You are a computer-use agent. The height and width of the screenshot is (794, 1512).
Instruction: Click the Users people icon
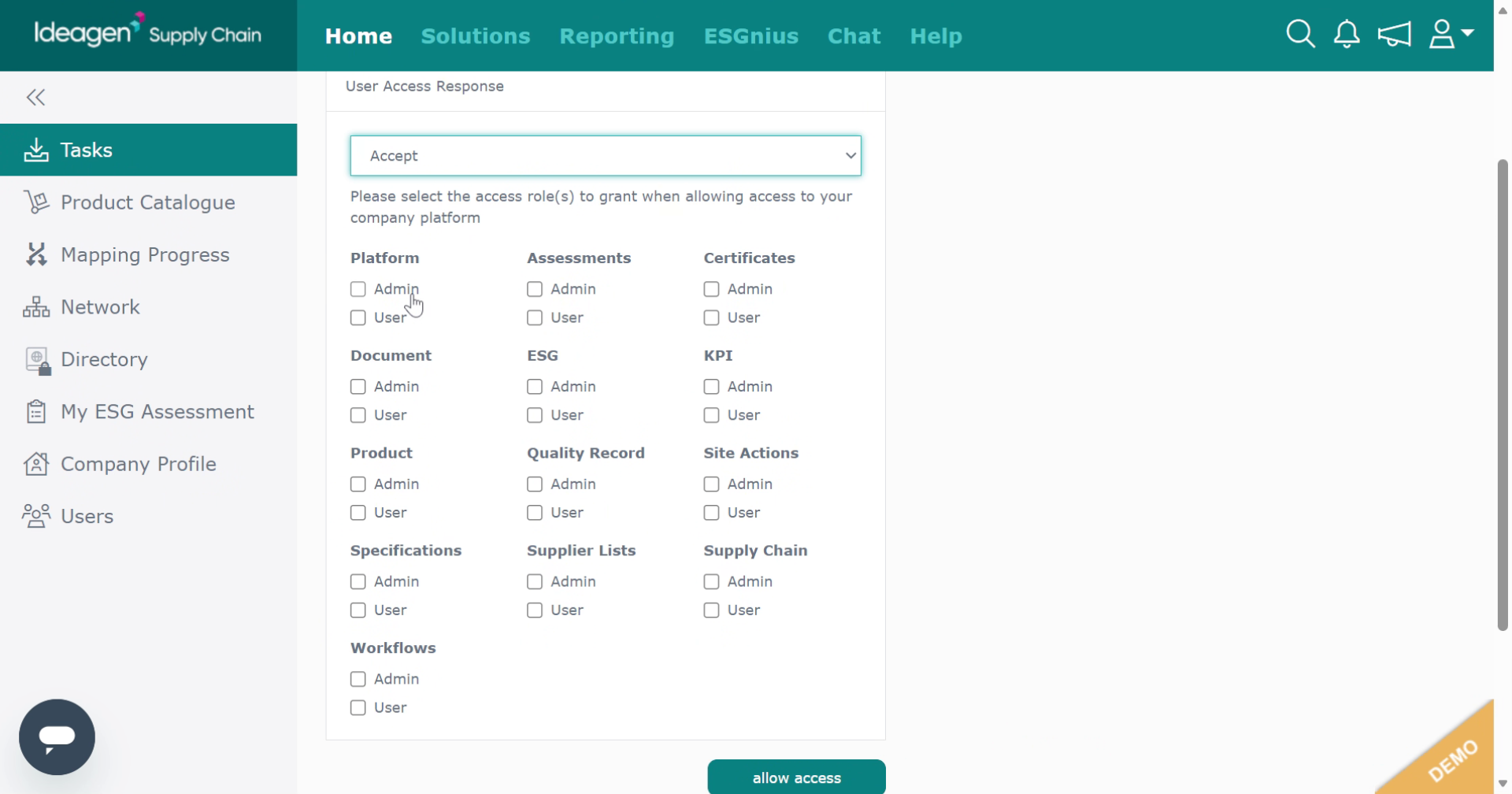[36, 516]
